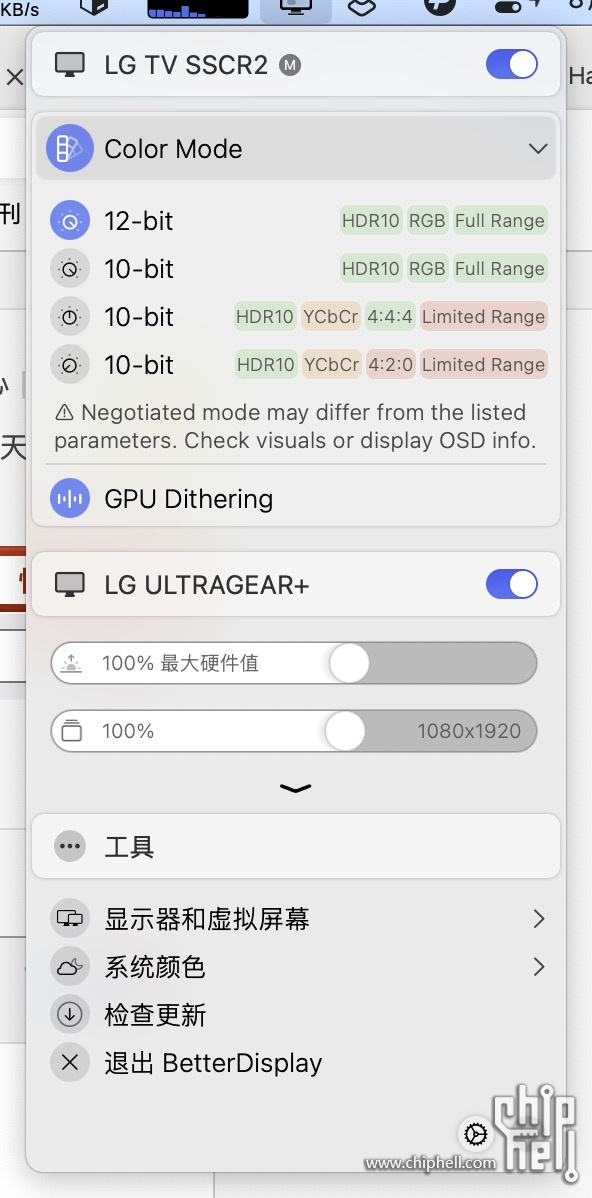Image resolution: width=592 pixels, height=1198 pixels.
Task: Expand more LG ULTRAGEAR+ options chevron
Action: pyautogui.click(x=296, y=788)
